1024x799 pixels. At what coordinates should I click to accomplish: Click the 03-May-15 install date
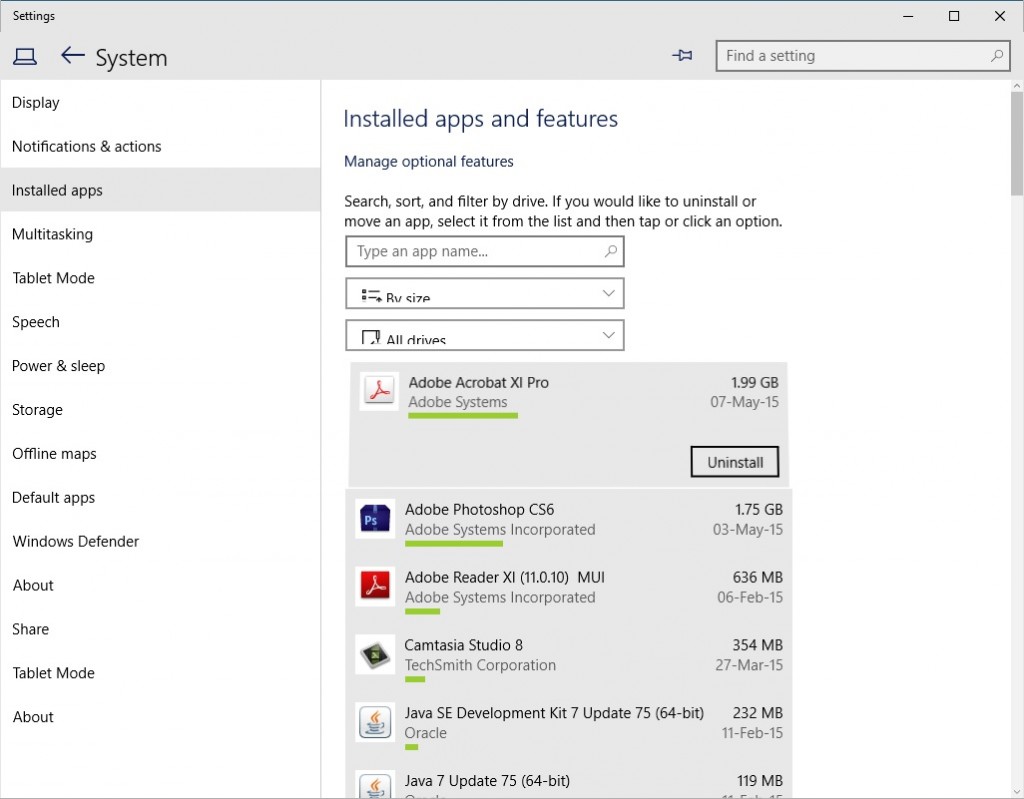click(x=748, y=529)
